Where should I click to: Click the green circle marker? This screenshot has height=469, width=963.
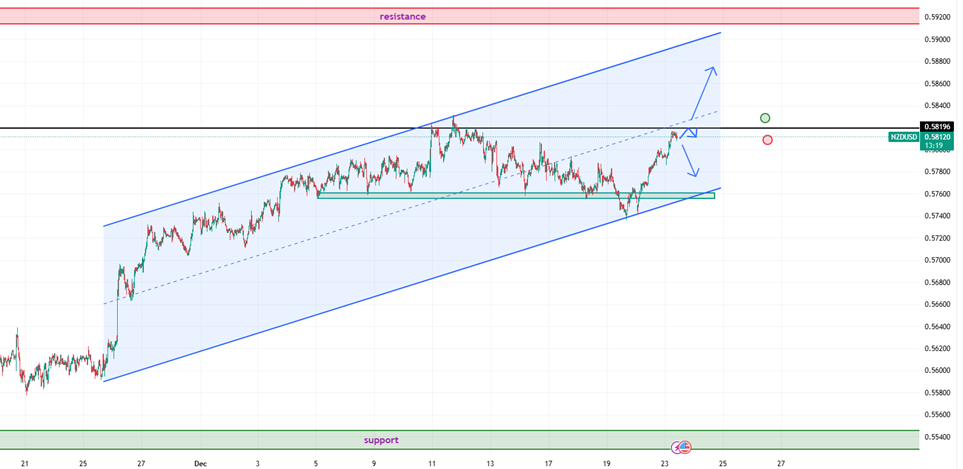pos(765,118)
